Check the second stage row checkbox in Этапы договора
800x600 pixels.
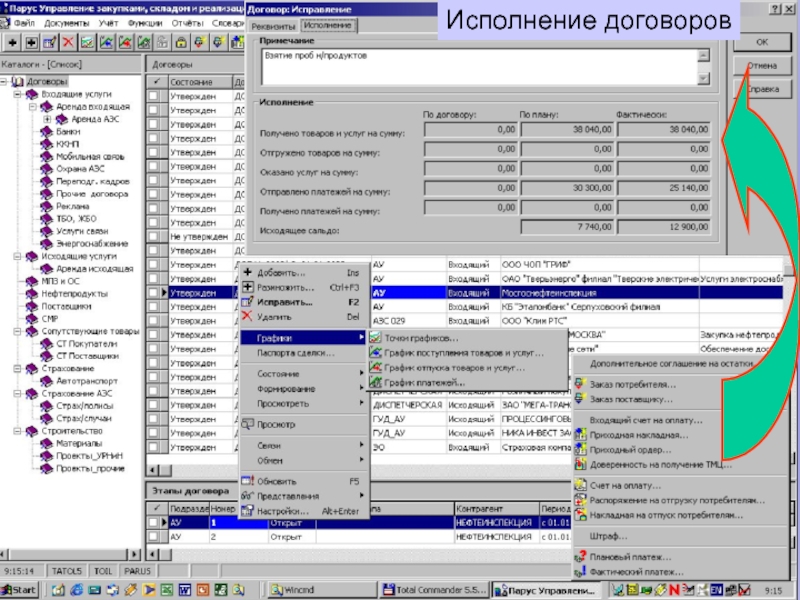coord(154,537)
